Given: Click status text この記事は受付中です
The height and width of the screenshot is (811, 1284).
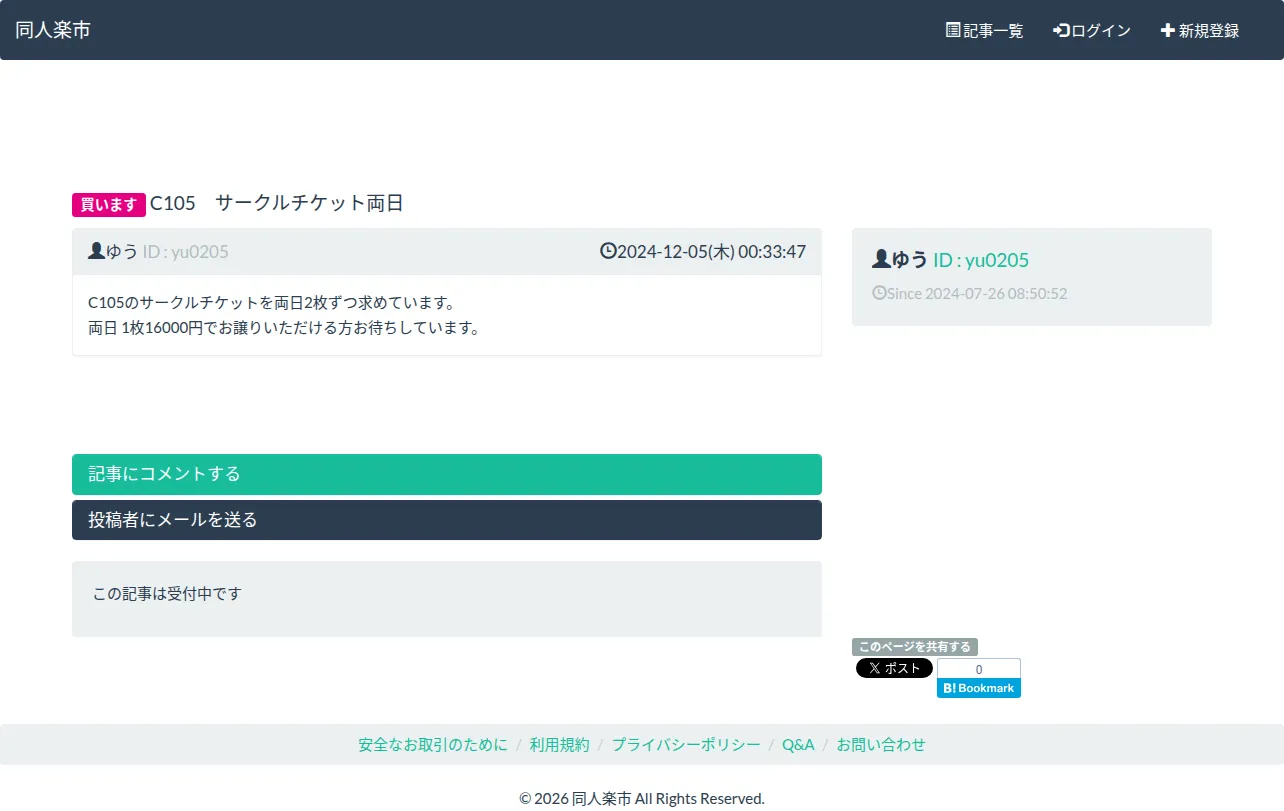Looking at the screenshot, I should [167, 594].
